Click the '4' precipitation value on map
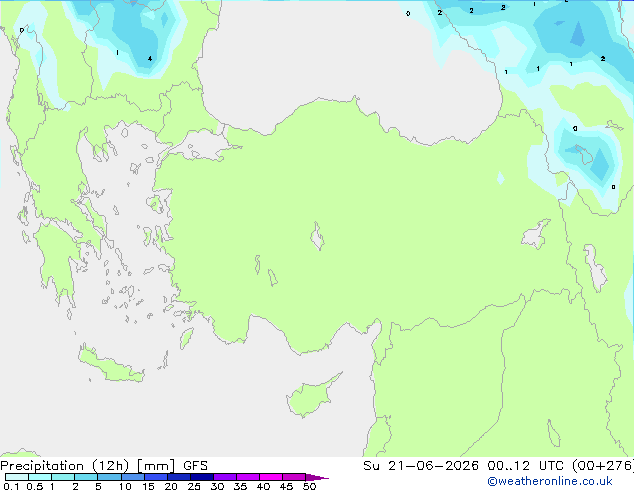 150,59
